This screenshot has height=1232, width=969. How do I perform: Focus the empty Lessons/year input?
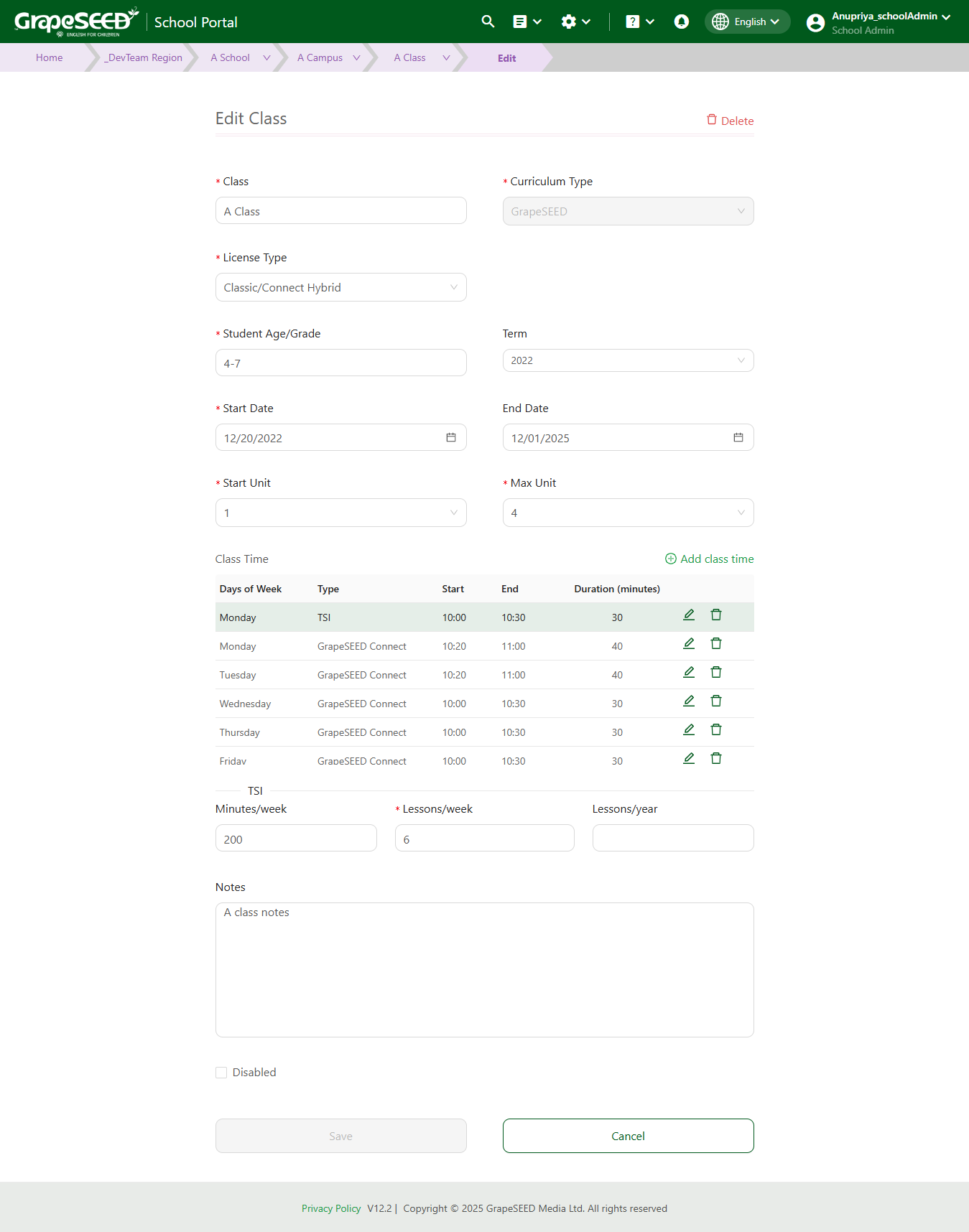pos(673,838)
